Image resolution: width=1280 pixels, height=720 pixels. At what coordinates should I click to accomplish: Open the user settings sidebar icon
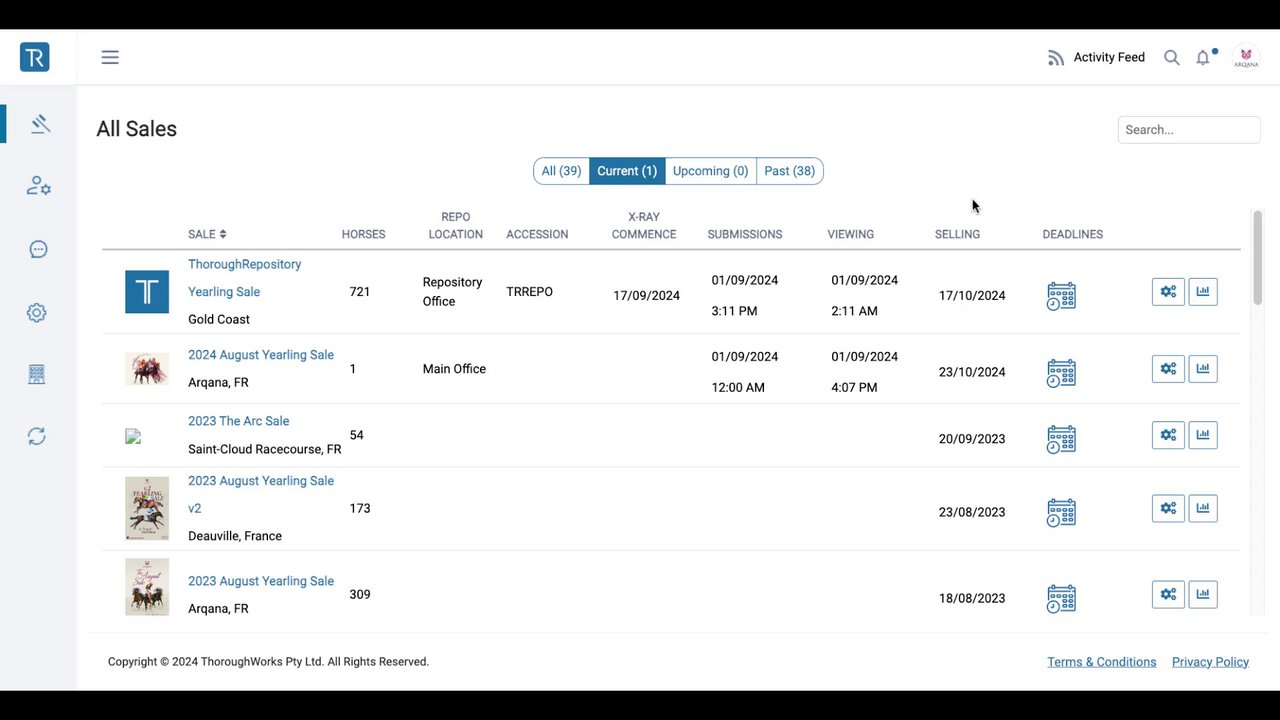(38, 186)
